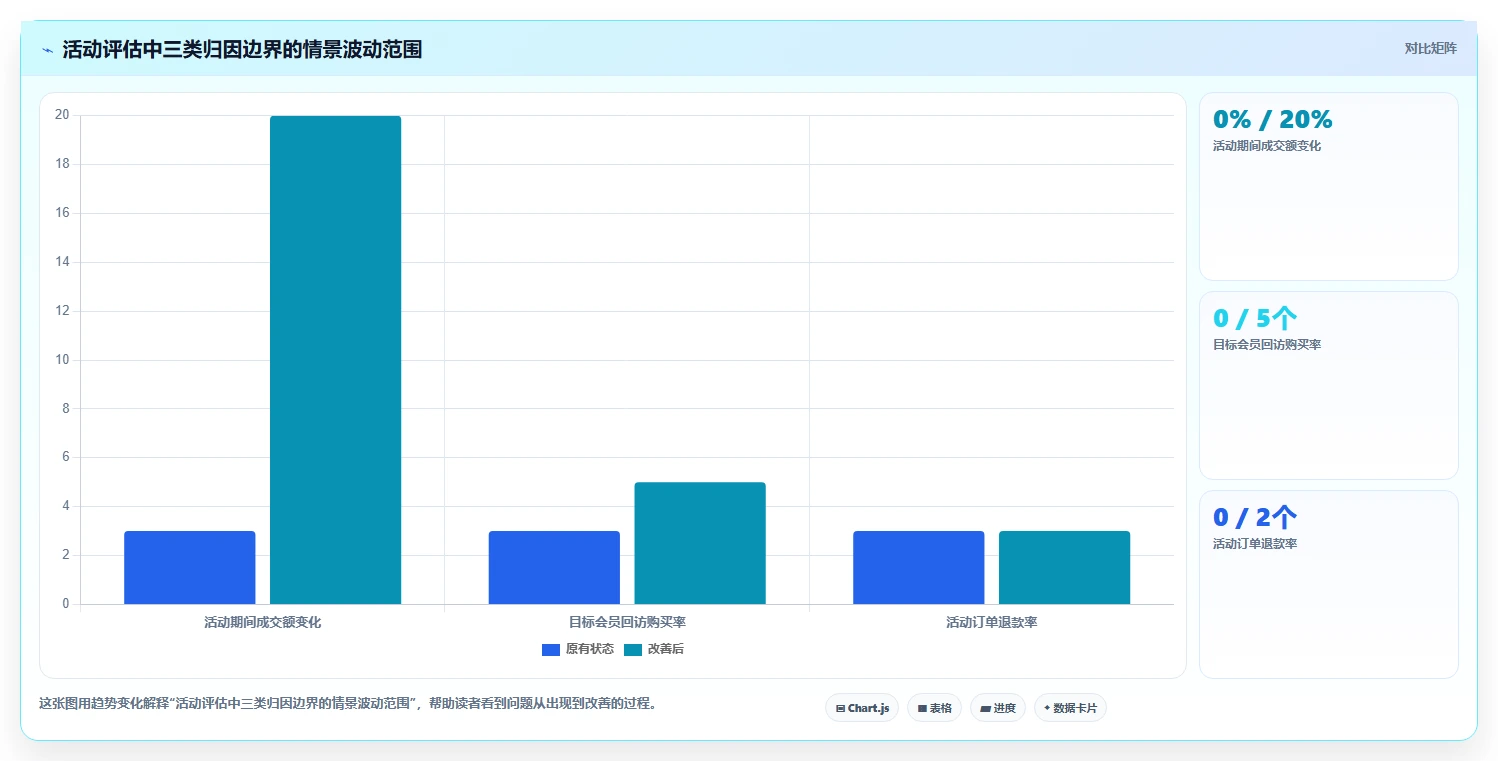Select the 进度 chip
The image size is (1498, 761).
point(998,708)
